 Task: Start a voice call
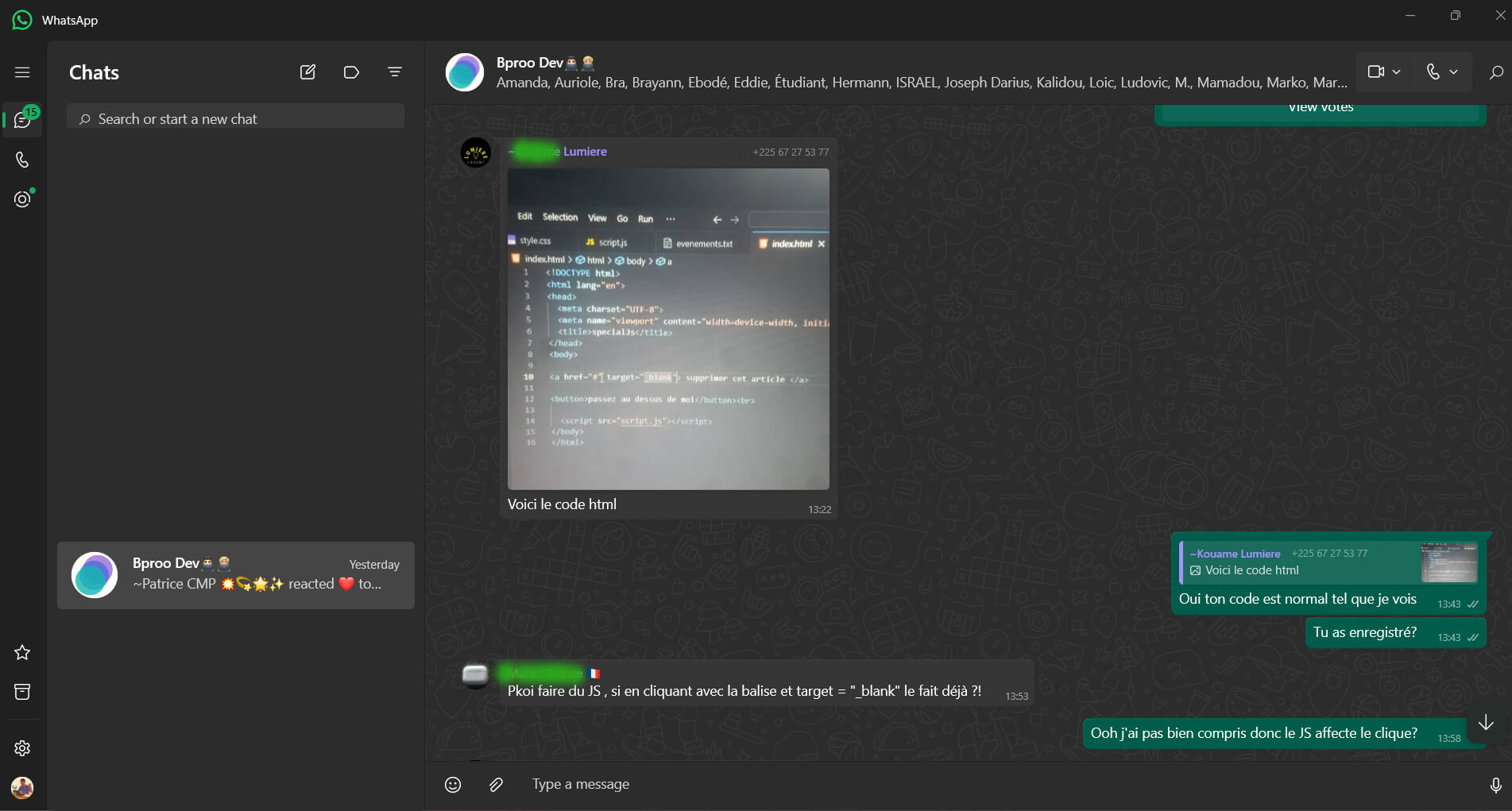point(1433,72)
